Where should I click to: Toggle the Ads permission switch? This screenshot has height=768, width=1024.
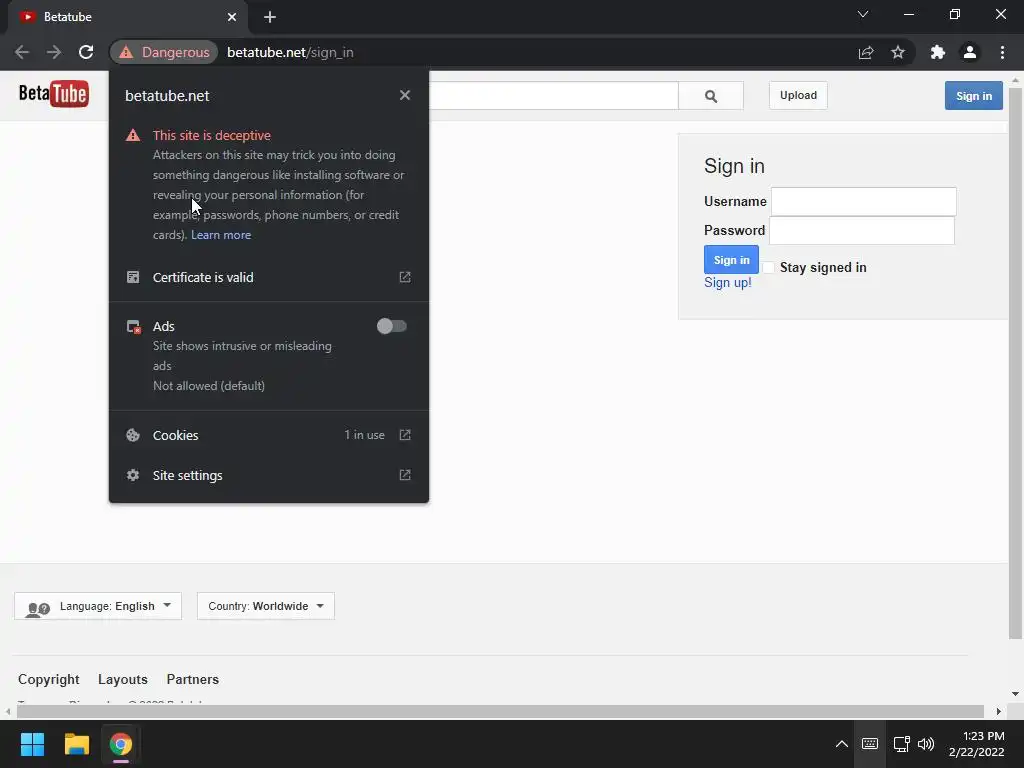point(392,326)
